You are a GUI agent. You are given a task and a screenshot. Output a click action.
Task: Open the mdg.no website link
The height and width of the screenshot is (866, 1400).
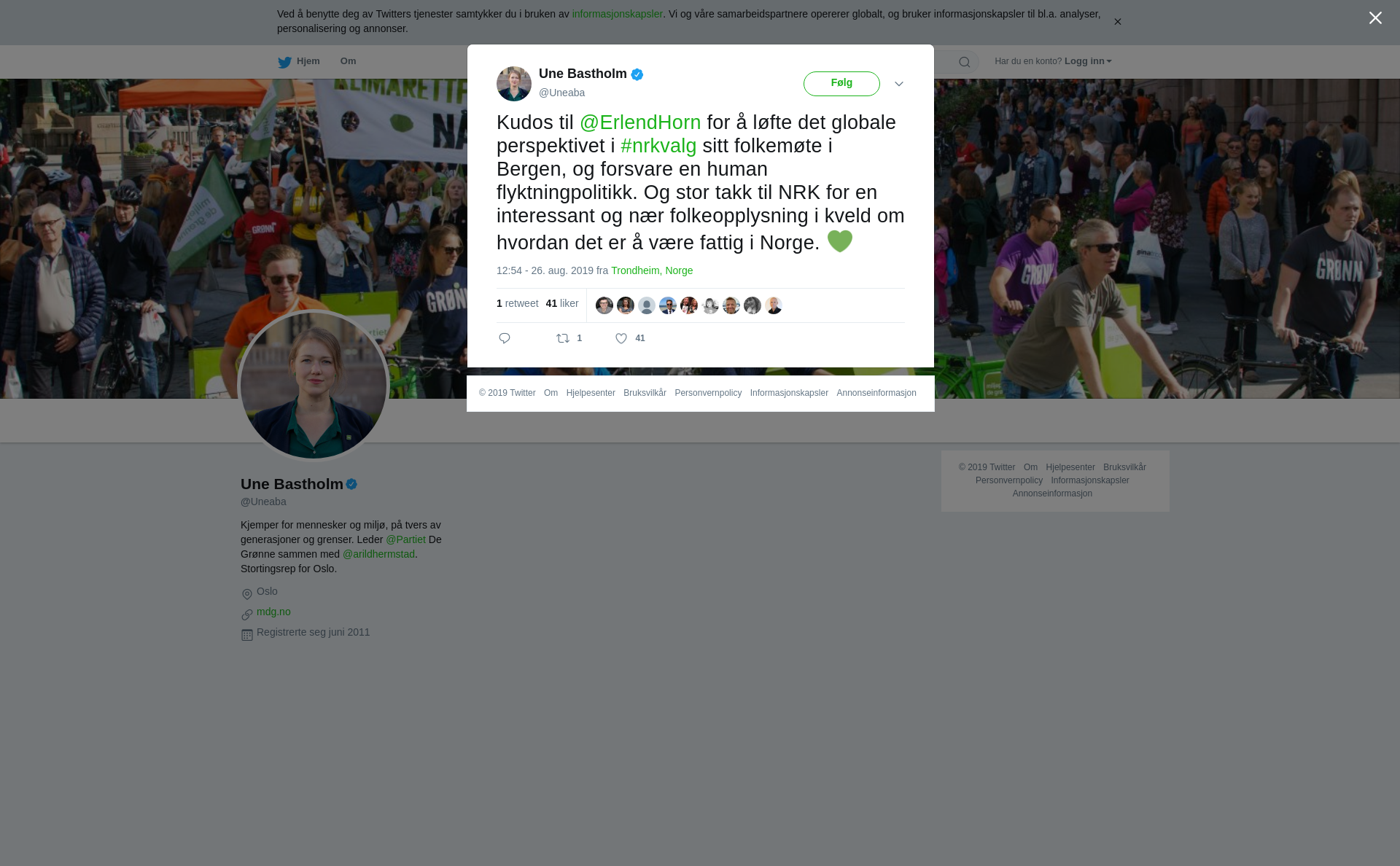click(x=273, y=612)
